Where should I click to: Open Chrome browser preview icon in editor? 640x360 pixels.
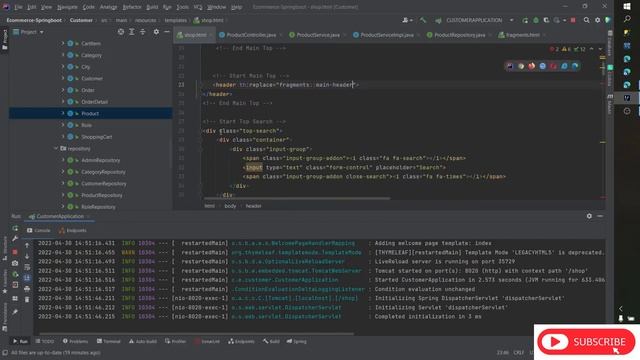point(521,66)
